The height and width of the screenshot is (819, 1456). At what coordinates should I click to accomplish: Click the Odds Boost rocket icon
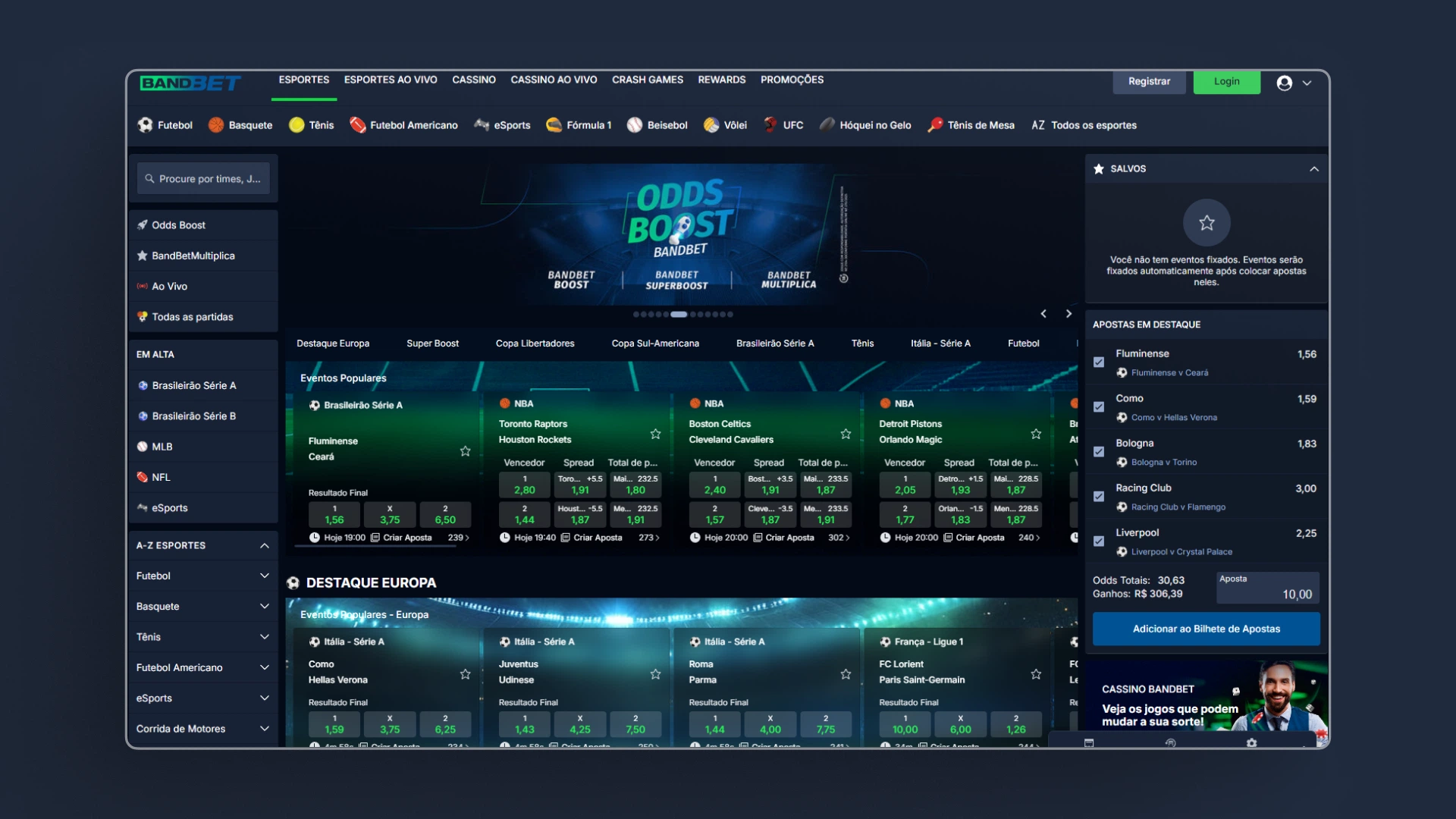pyautogui.click(x=143, y=225)
